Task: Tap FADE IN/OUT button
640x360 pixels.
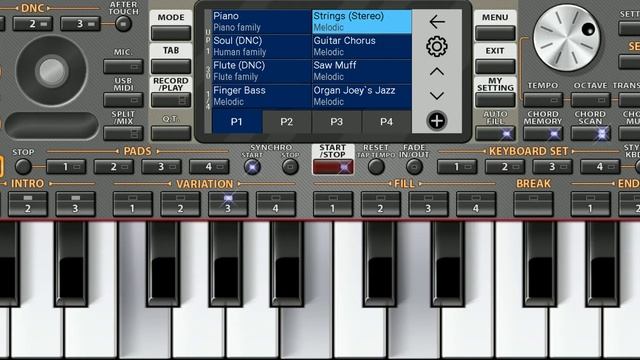Action: point(414,167)
